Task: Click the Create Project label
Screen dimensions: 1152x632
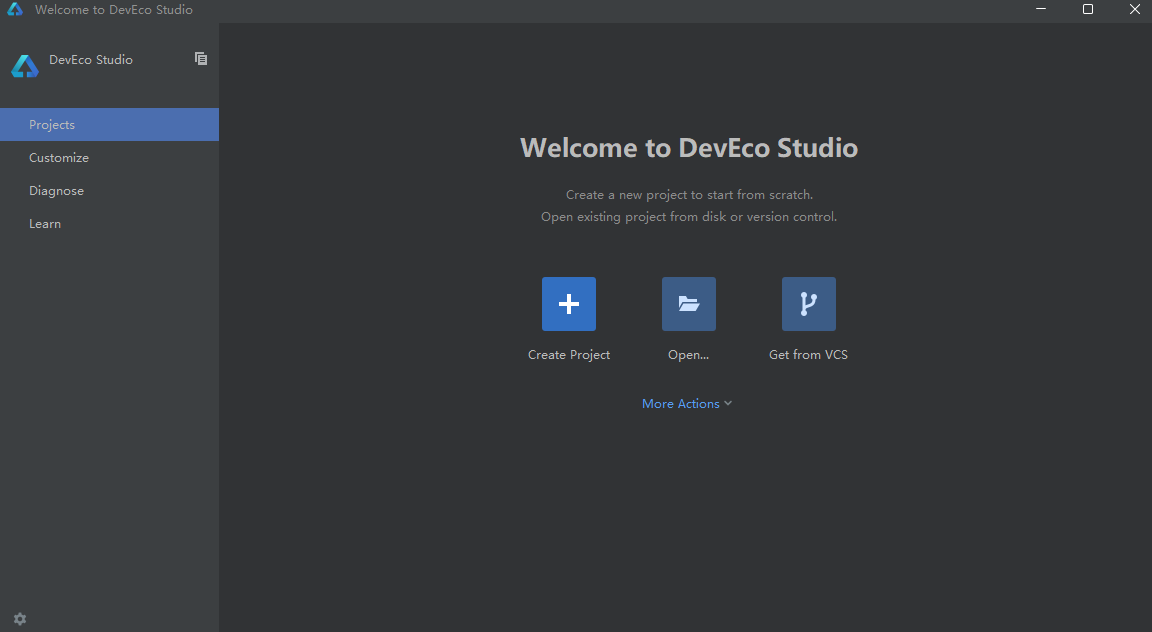Action: click(568, 354)
